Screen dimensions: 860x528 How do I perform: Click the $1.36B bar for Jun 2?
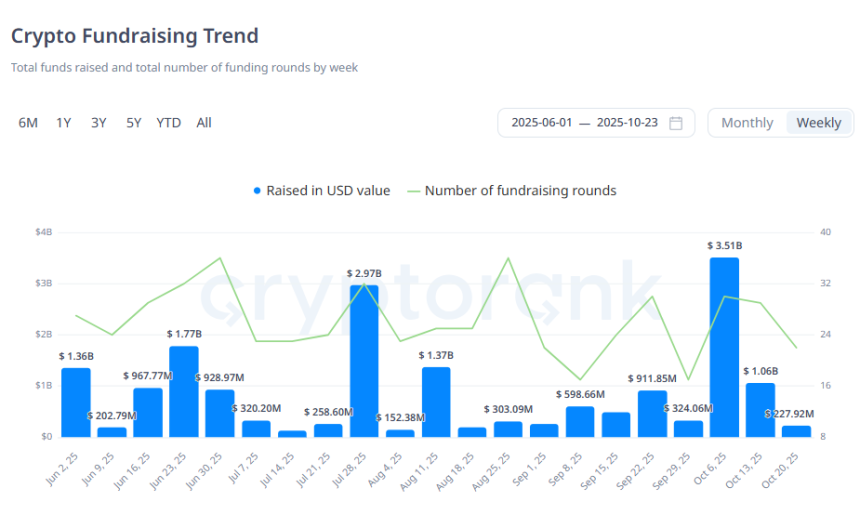pyautogui.click(x=76, y=402)
